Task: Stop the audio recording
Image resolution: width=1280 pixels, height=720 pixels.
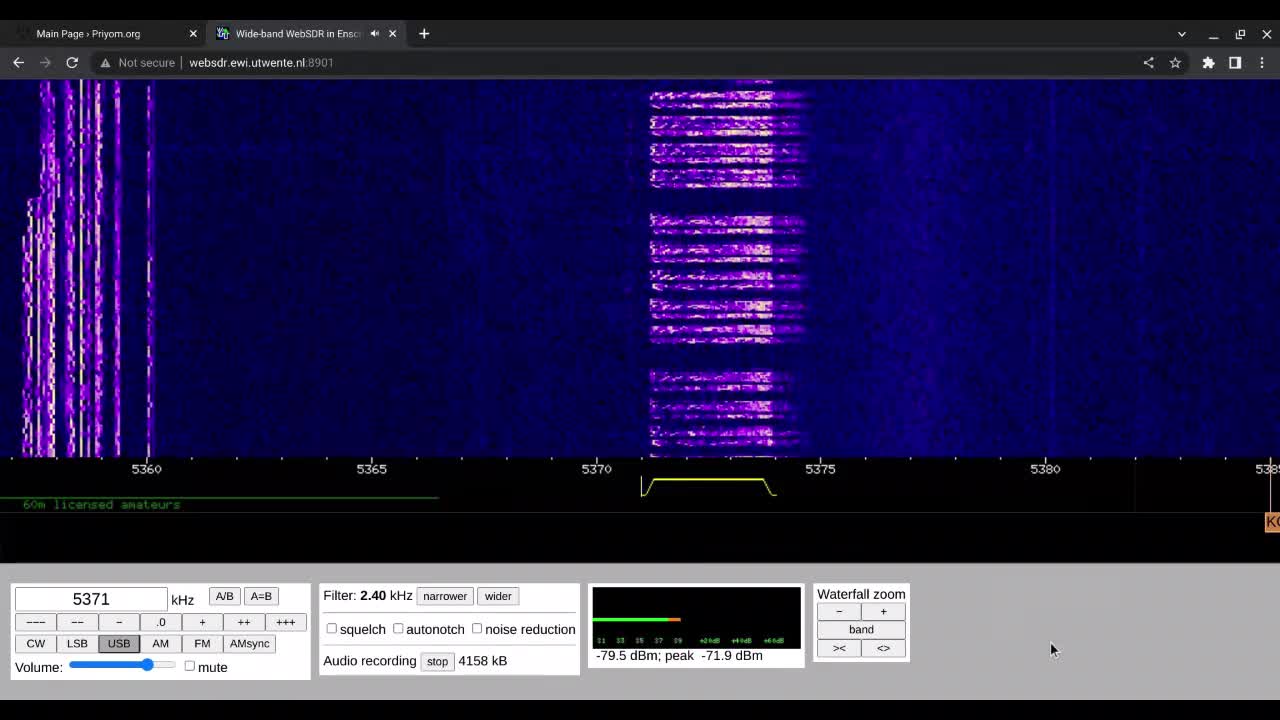Action: click(437, 661)
